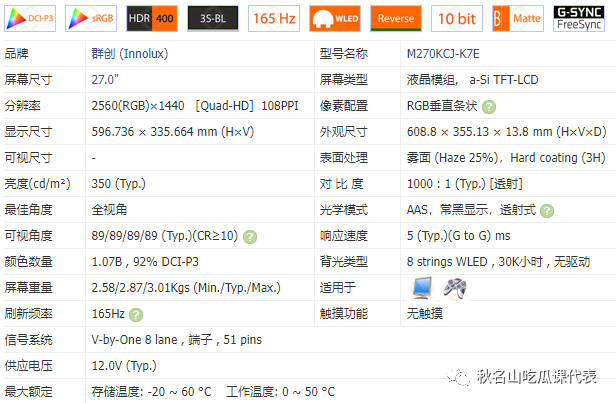Click contrast ratio 1000 : 1 (Typ.)
616x403 pixels.
tap(446, 183)
